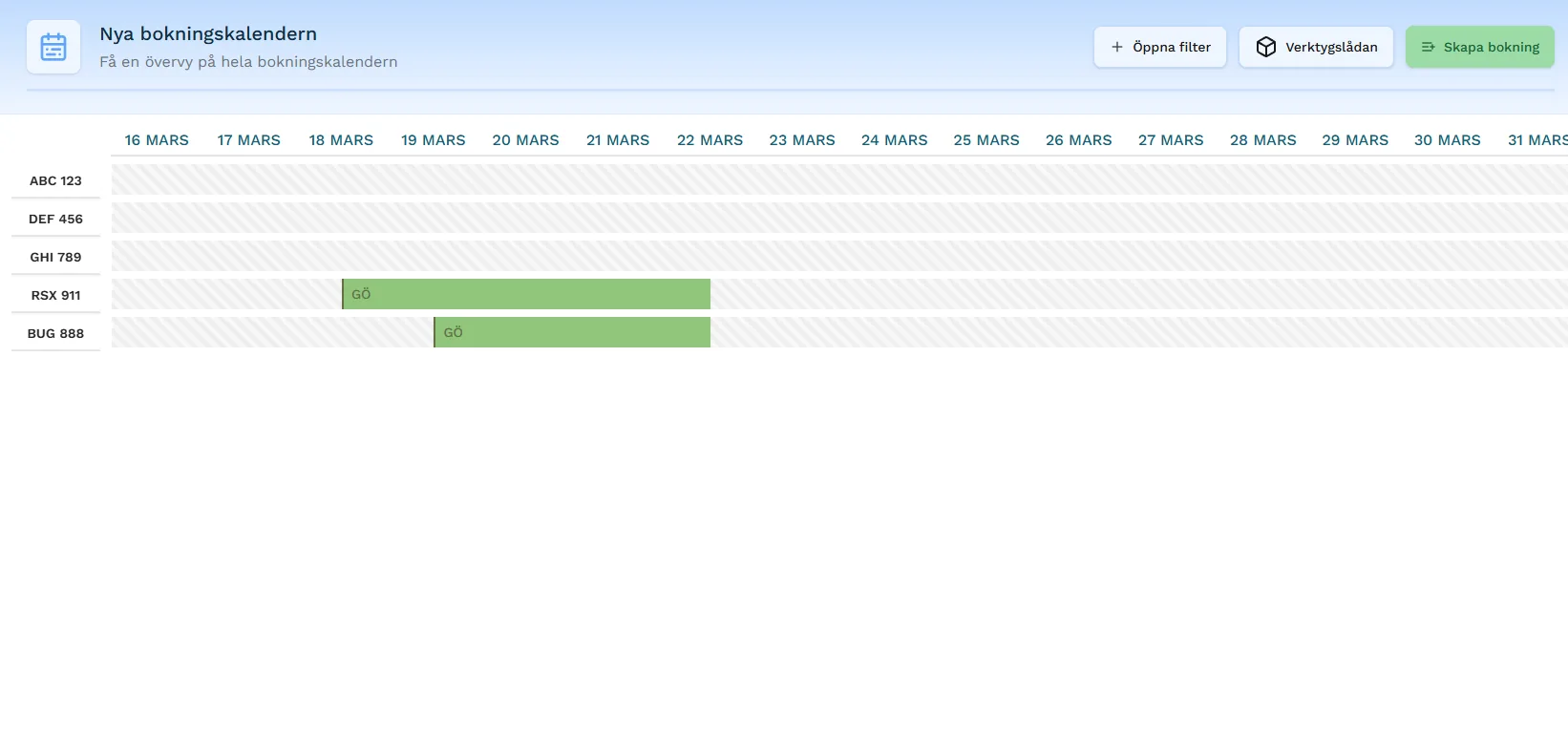
Task: Create a new booking with Skapa bokning
Action: (1479, 47)
